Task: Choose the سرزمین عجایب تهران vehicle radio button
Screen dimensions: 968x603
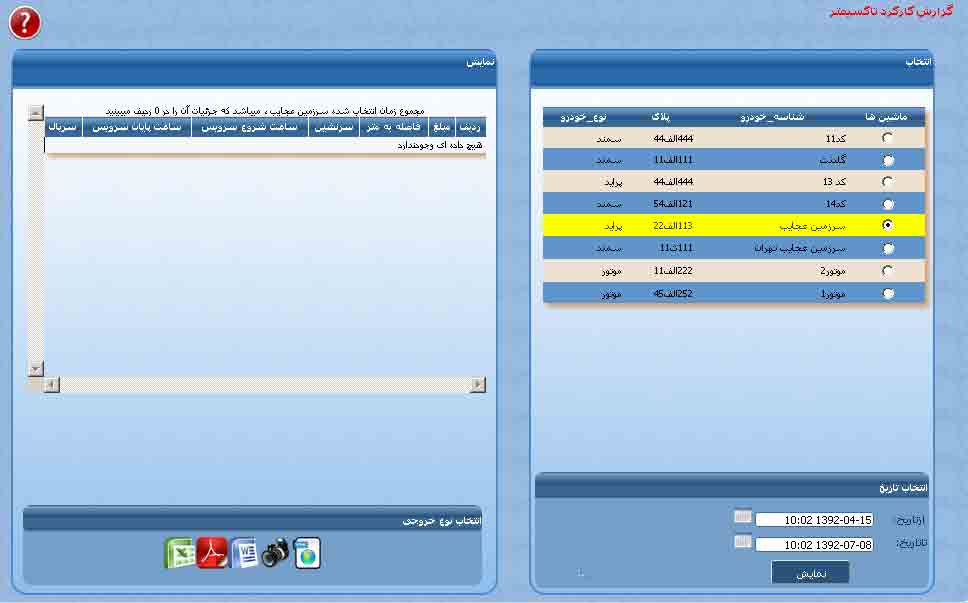Action: pyautogui.click(x=887, y=248)
